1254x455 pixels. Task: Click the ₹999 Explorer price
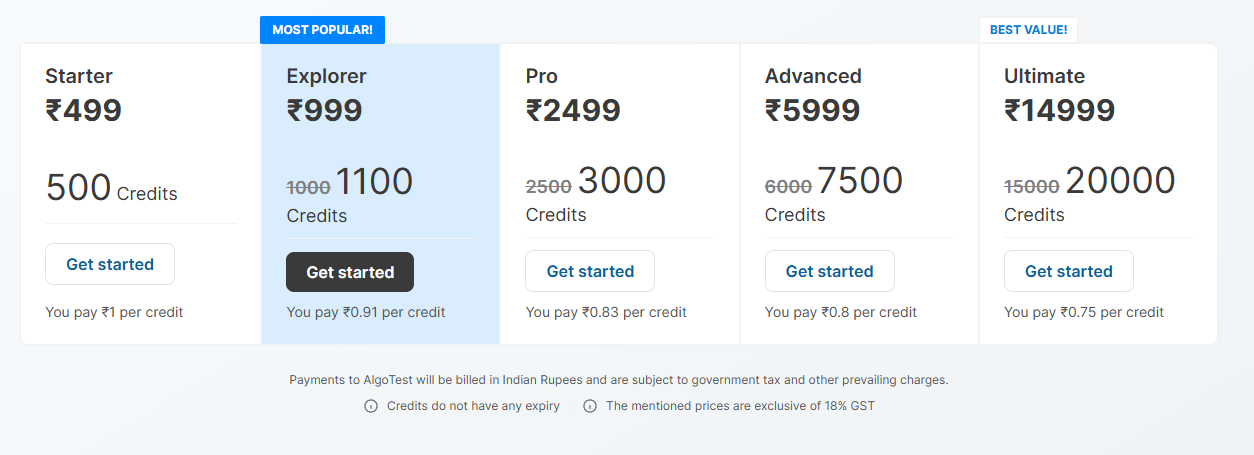coord(324,110)
